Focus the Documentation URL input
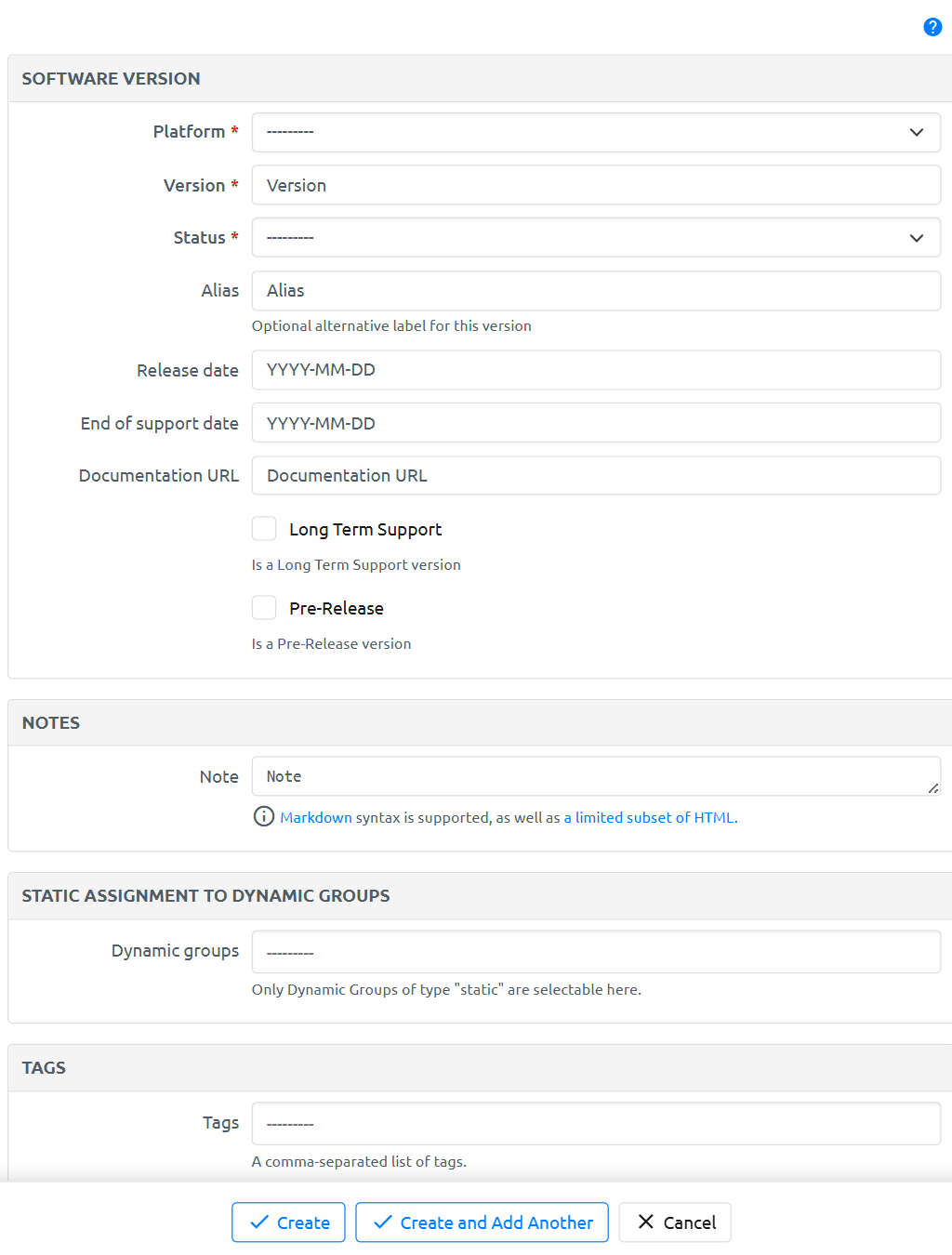The height and width of the screenshot is (1255, 952). 596,476
